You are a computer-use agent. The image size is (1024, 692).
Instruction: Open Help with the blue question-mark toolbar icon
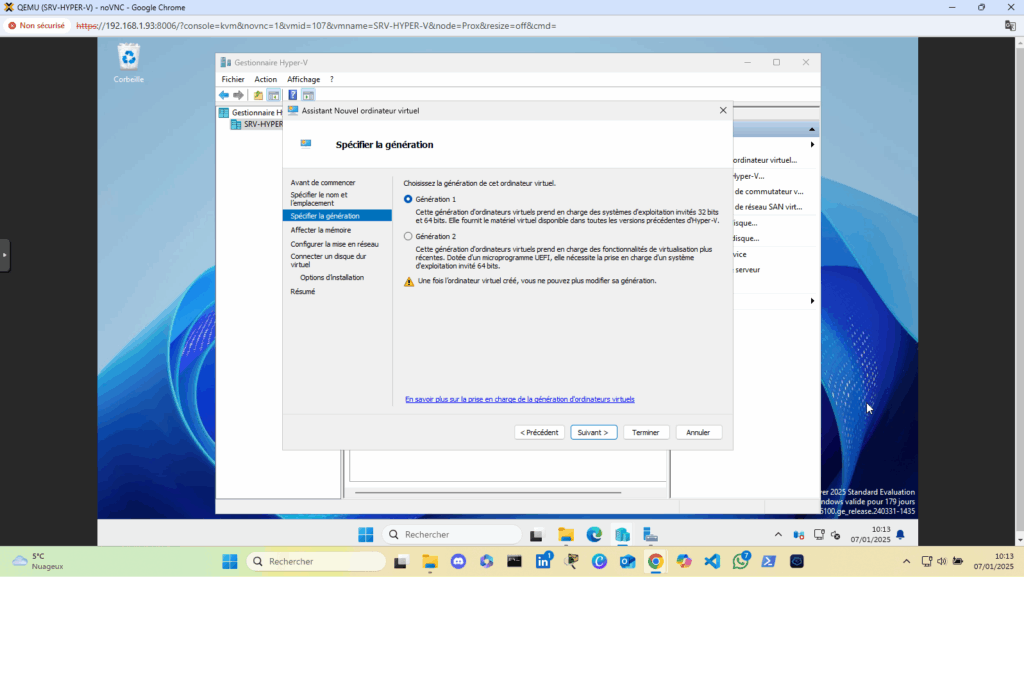coord(293,95)
